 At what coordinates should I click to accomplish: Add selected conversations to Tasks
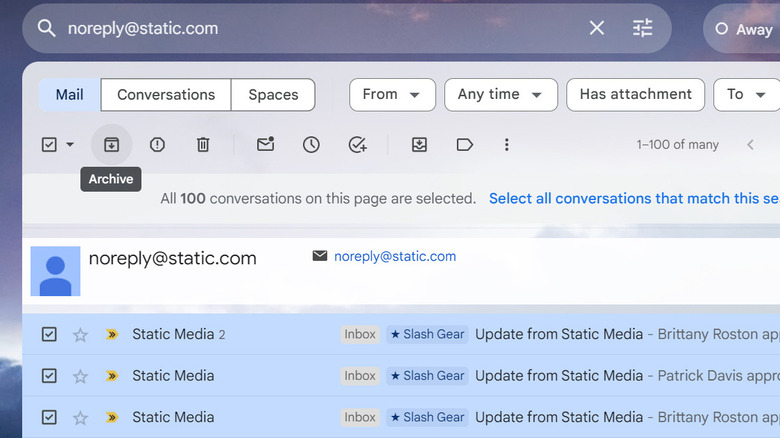[x=357, y=145]
